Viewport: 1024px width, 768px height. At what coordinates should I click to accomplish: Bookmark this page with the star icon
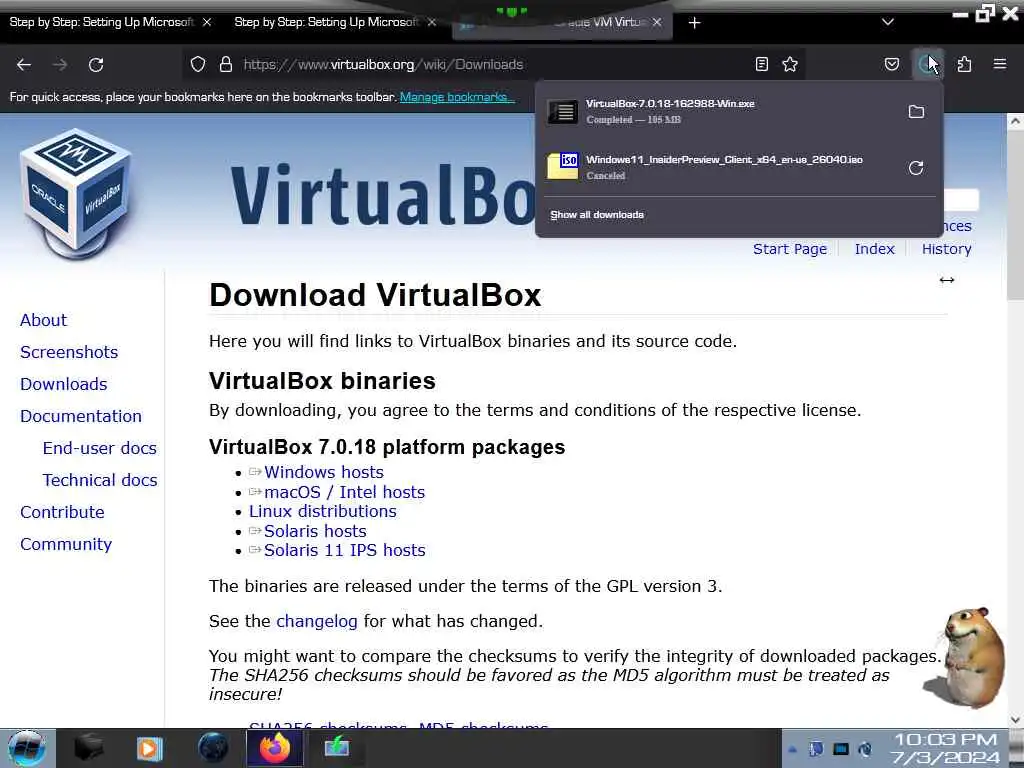(x=790, y=64)
